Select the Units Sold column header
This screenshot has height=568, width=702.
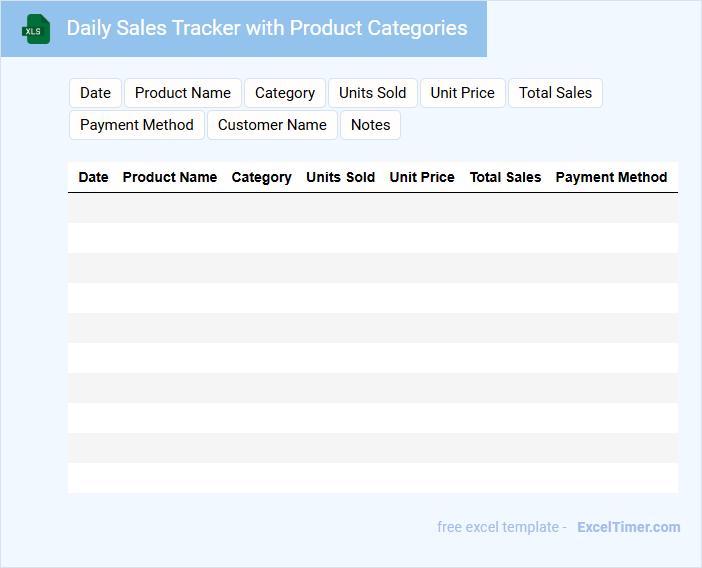coord(340,177)
